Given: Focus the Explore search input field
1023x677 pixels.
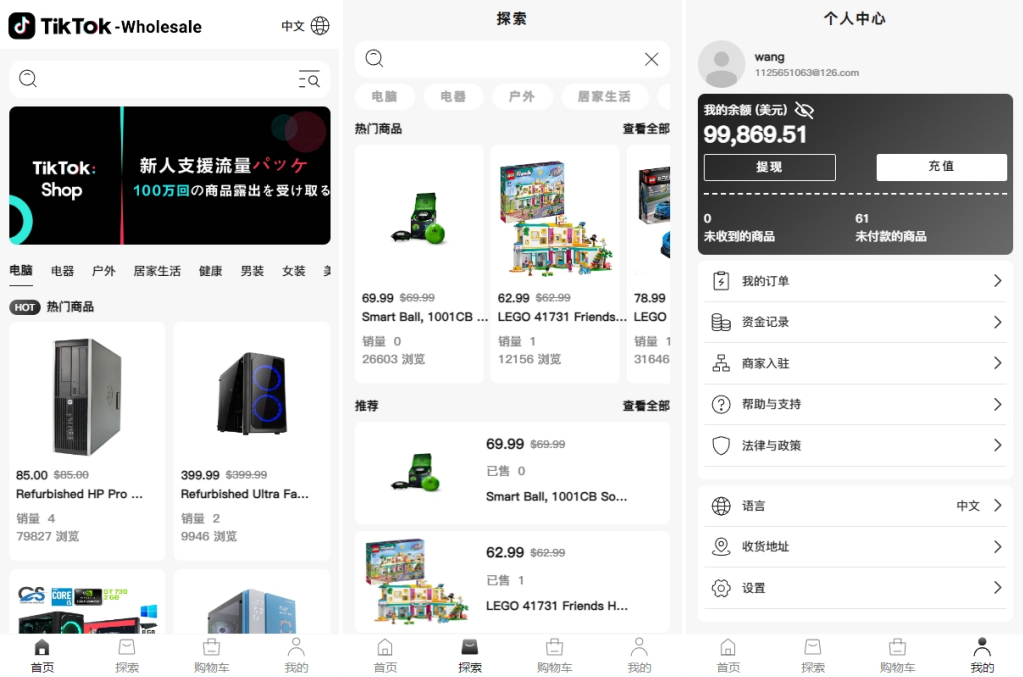Looking at the screenshot, I should [512, 59].
